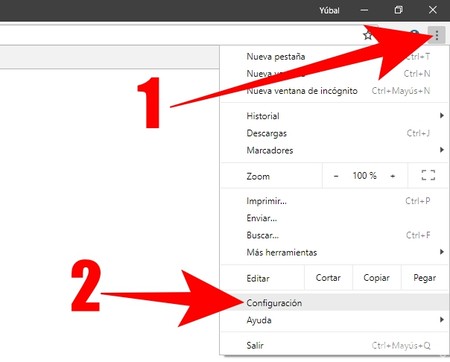
Task: Expand the Marcadores submenu arrow
Action: coord(442,150)
